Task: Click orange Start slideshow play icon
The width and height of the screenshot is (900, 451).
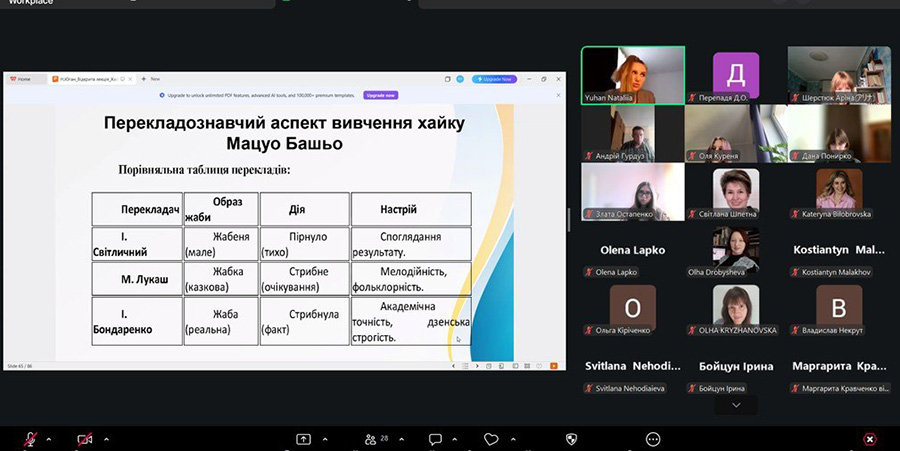Action: [x=554, y=366]
